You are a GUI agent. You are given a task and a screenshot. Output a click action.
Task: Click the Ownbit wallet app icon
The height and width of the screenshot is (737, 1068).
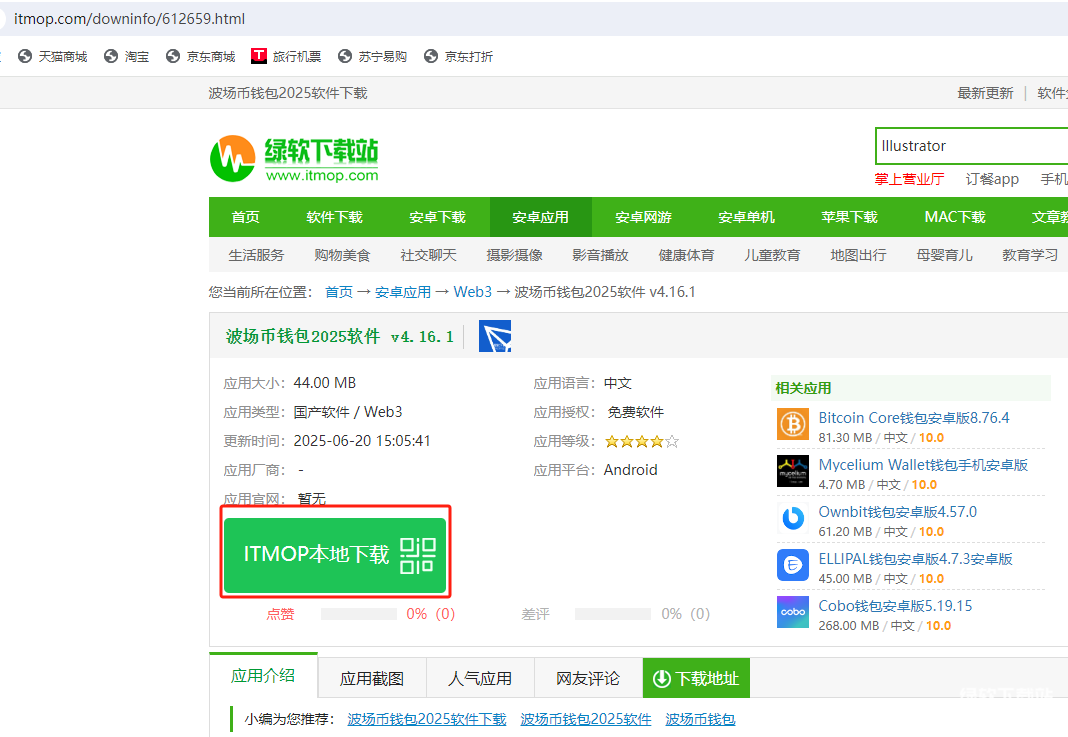coord(792,518)
